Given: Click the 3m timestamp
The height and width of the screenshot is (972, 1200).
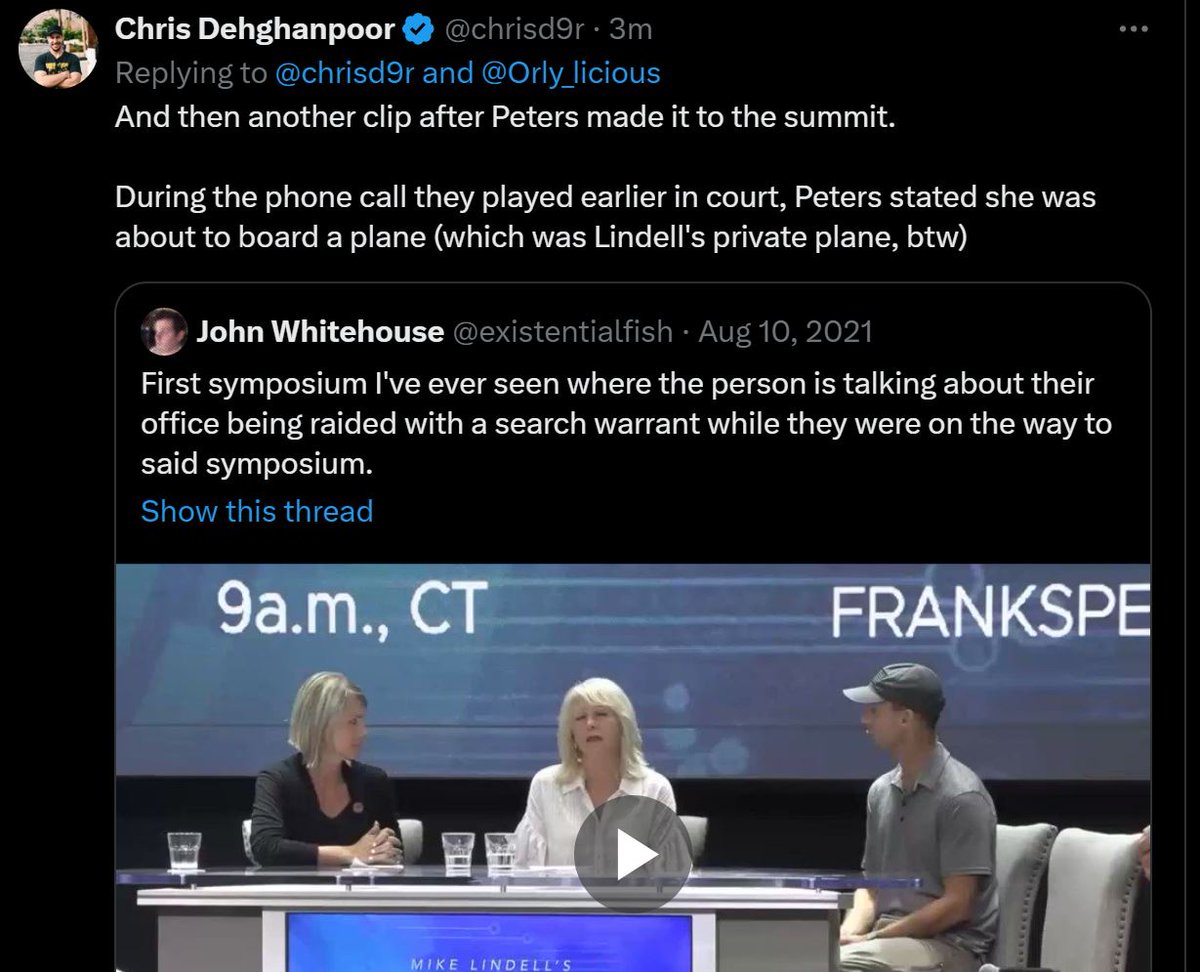Looking at the screenshot, I should pos(631,30).
